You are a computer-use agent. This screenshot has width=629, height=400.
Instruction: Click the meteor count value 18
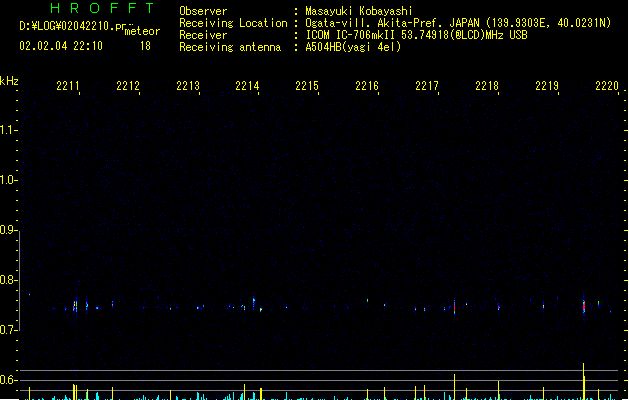[145, 46]
